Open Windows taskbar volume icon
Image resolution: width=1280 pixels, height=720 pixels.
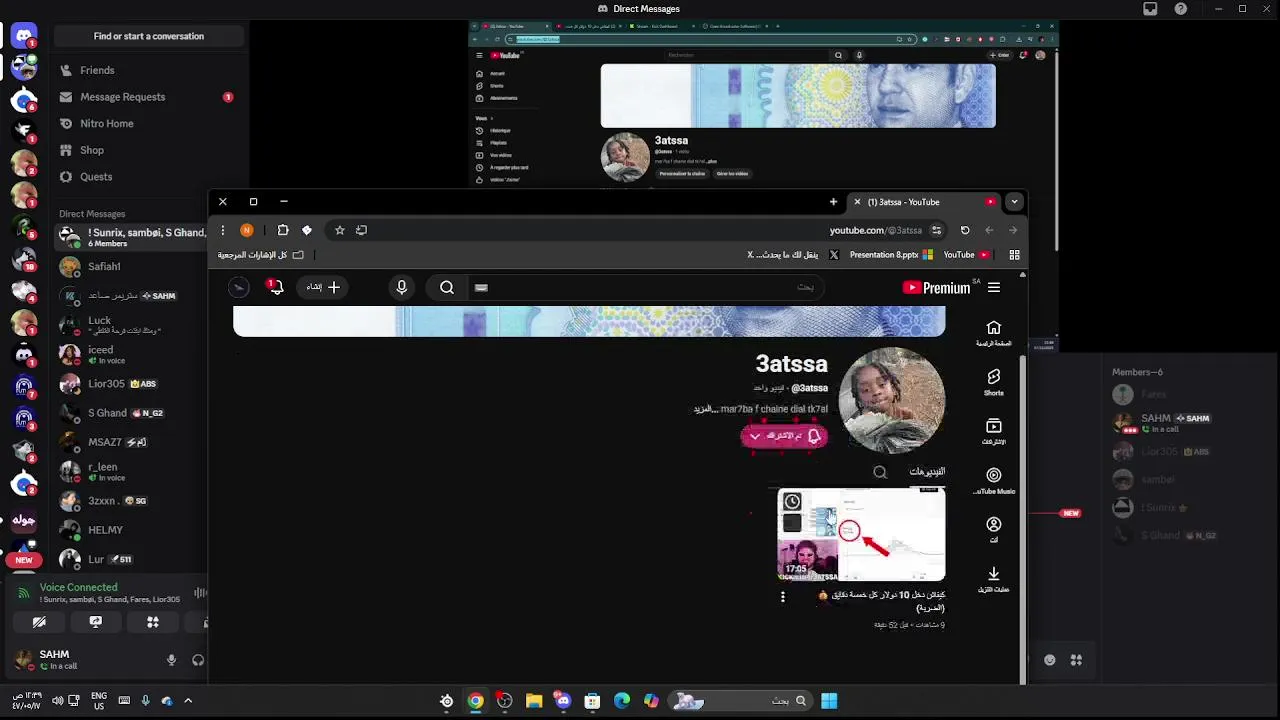(57, 701)
